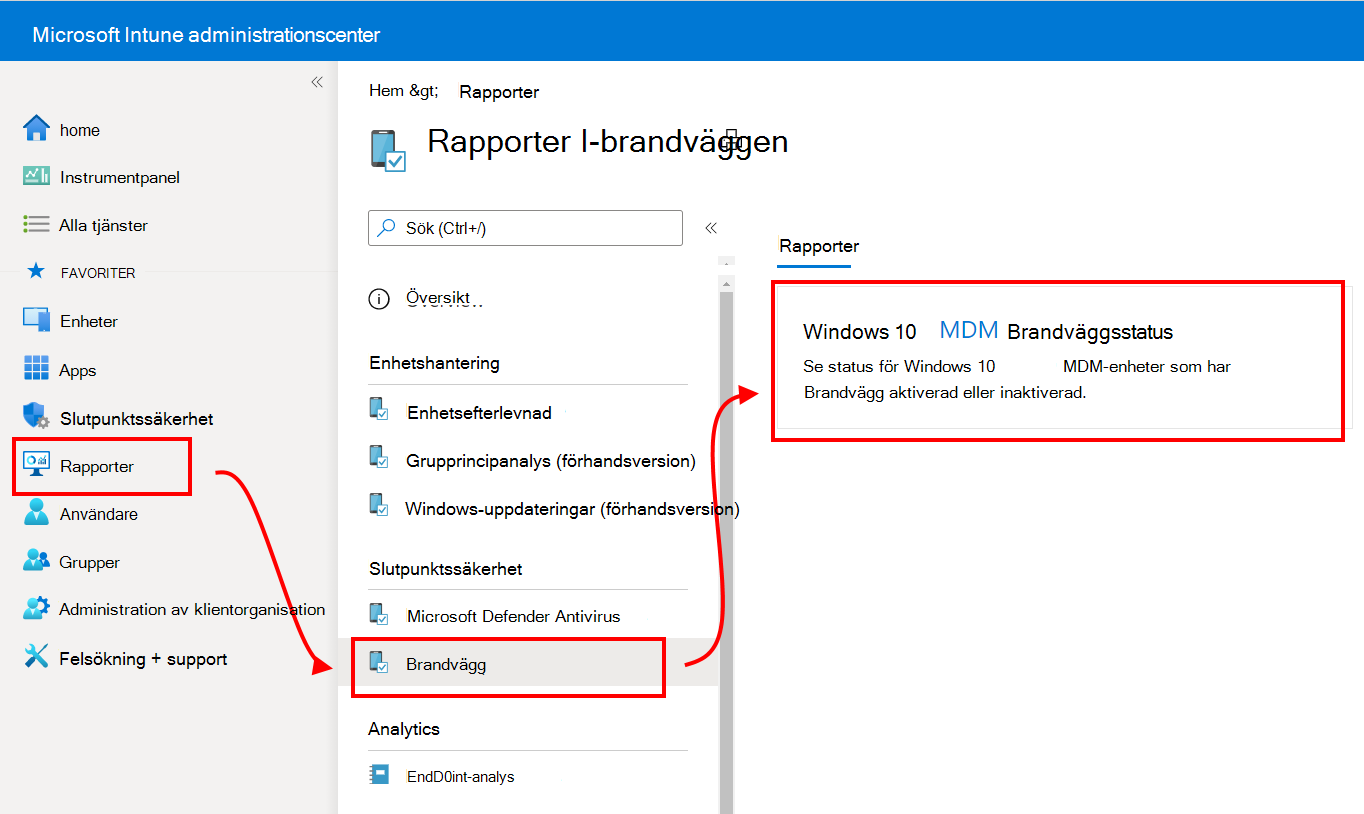Click the Rapporter breadcrumb
The height and width of the screenshot is (814, 1364).
(x=499, y=92)
